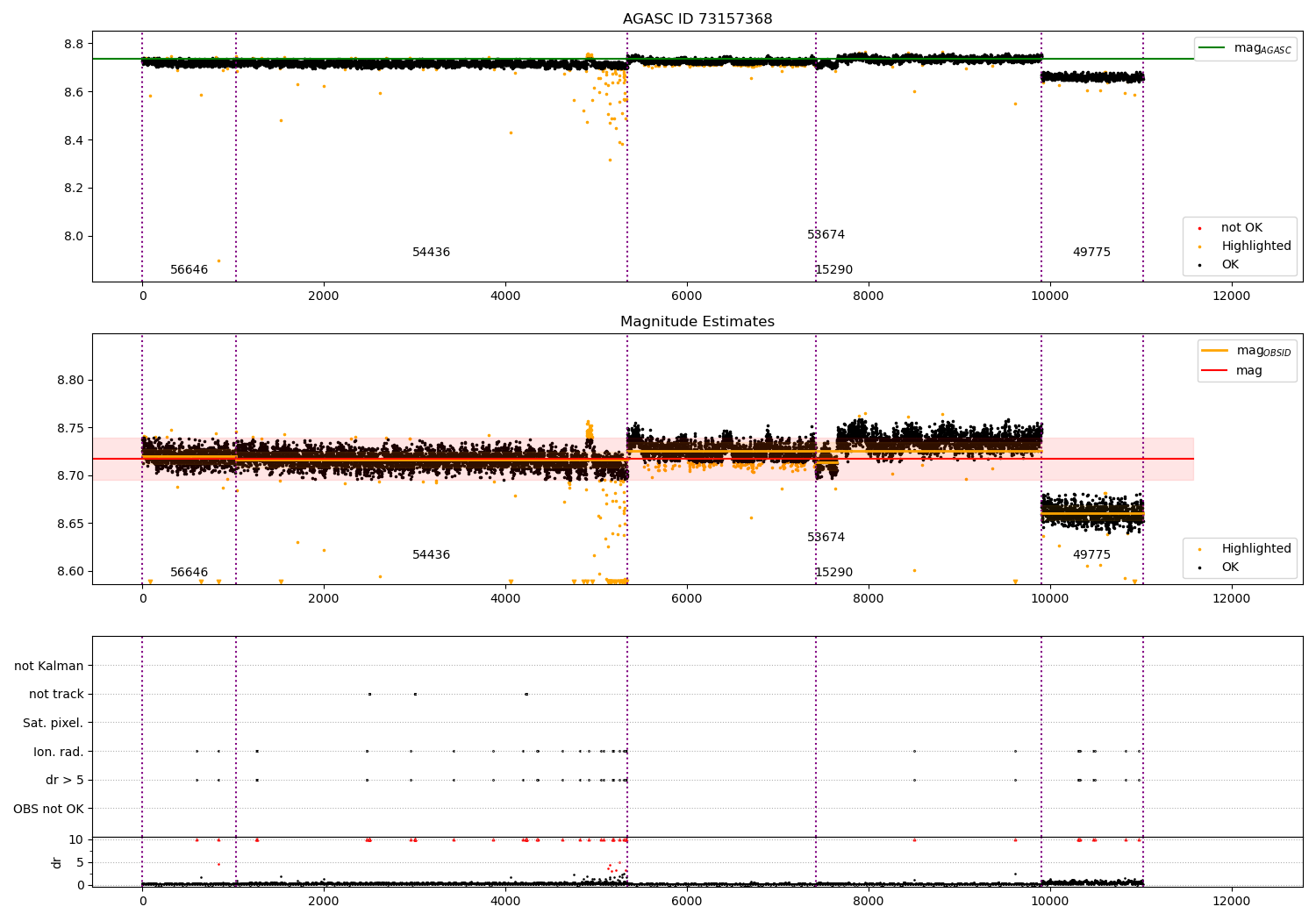Click the orange mag OBSID legend entry
The image size is (1316, 921).
pos(1247,351)
